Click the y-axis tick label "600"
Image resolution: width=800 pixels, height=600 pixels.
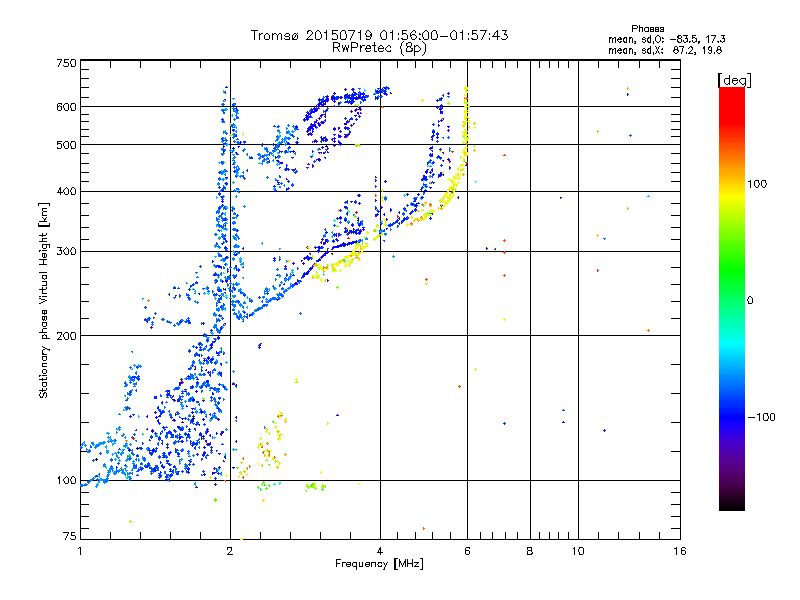click(66, 107)
